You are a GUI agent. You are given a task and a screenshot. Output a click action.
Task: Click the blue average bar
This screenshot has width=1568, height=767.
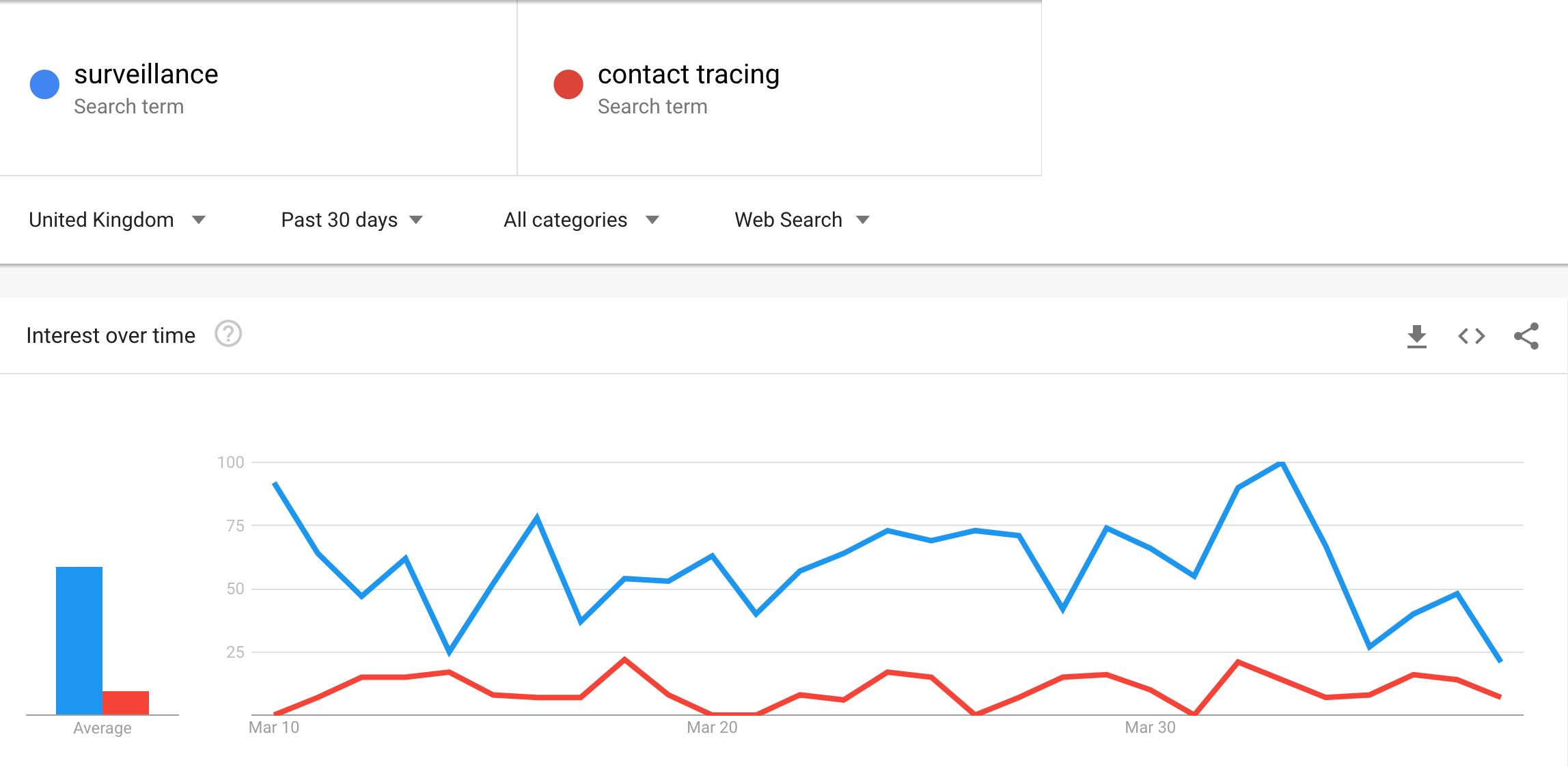tap(79, 640)
